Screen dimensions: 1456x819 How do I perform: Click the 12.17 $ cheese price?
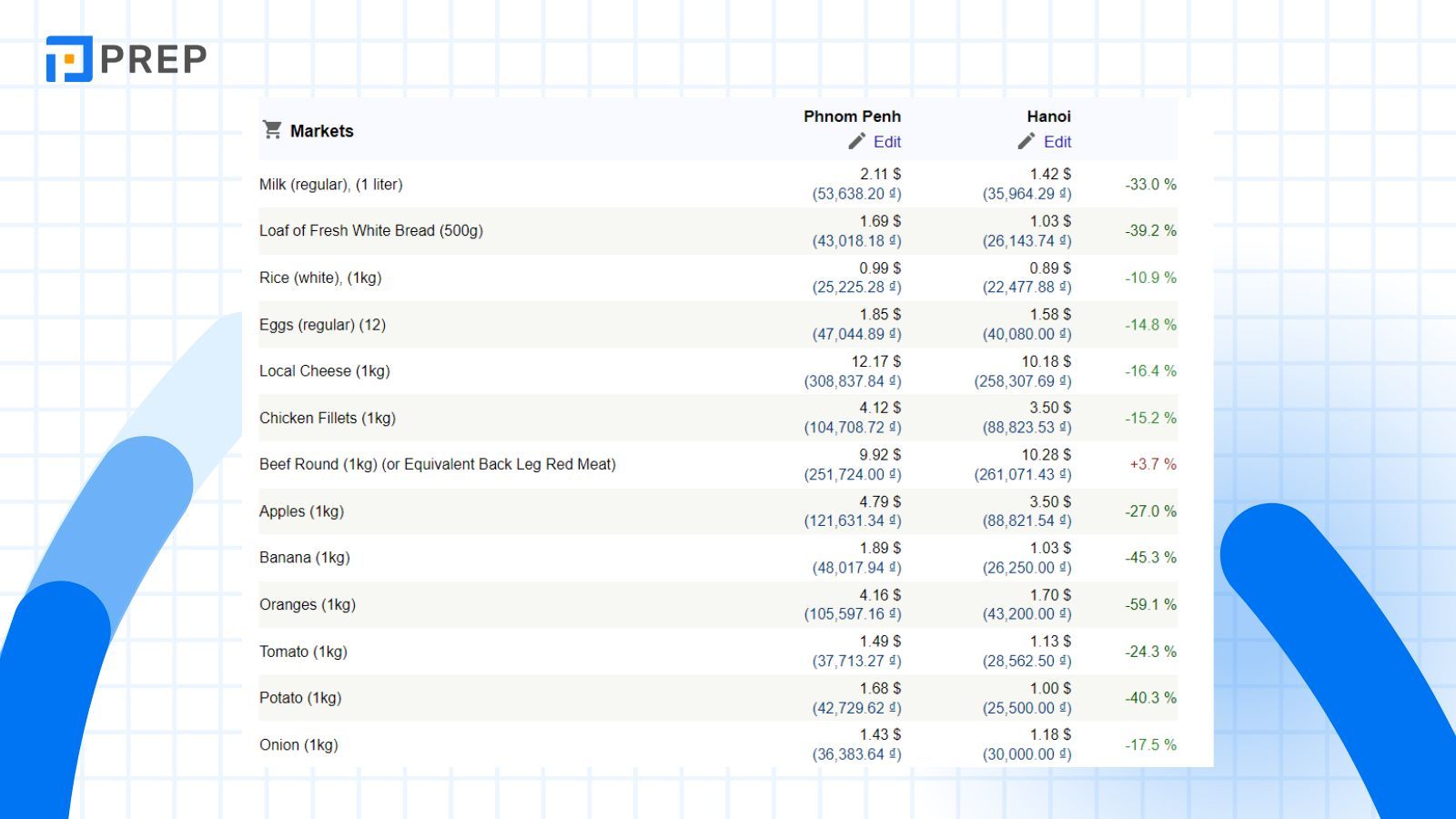coord(876,361)
